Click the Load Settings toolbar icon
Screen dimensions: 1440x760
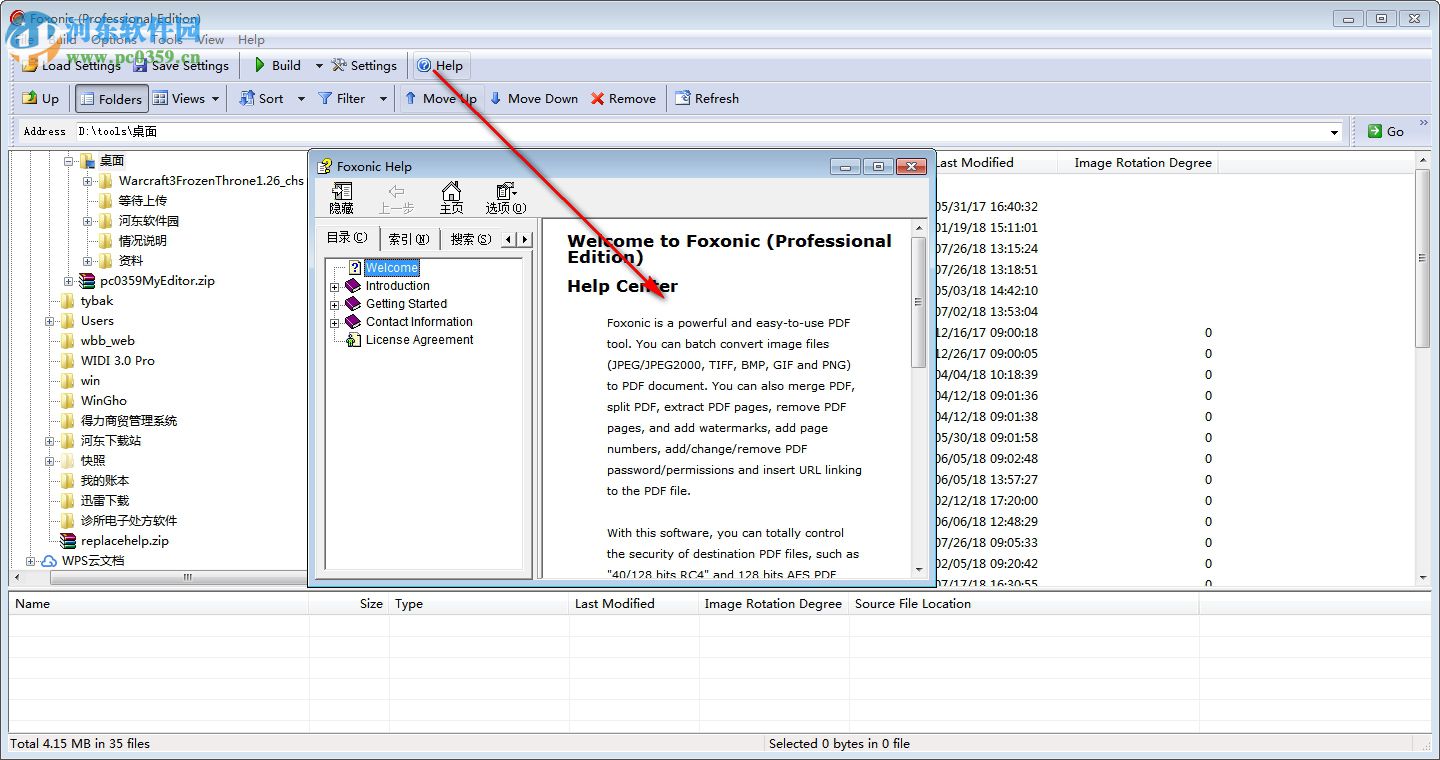[x=30, y=66]
